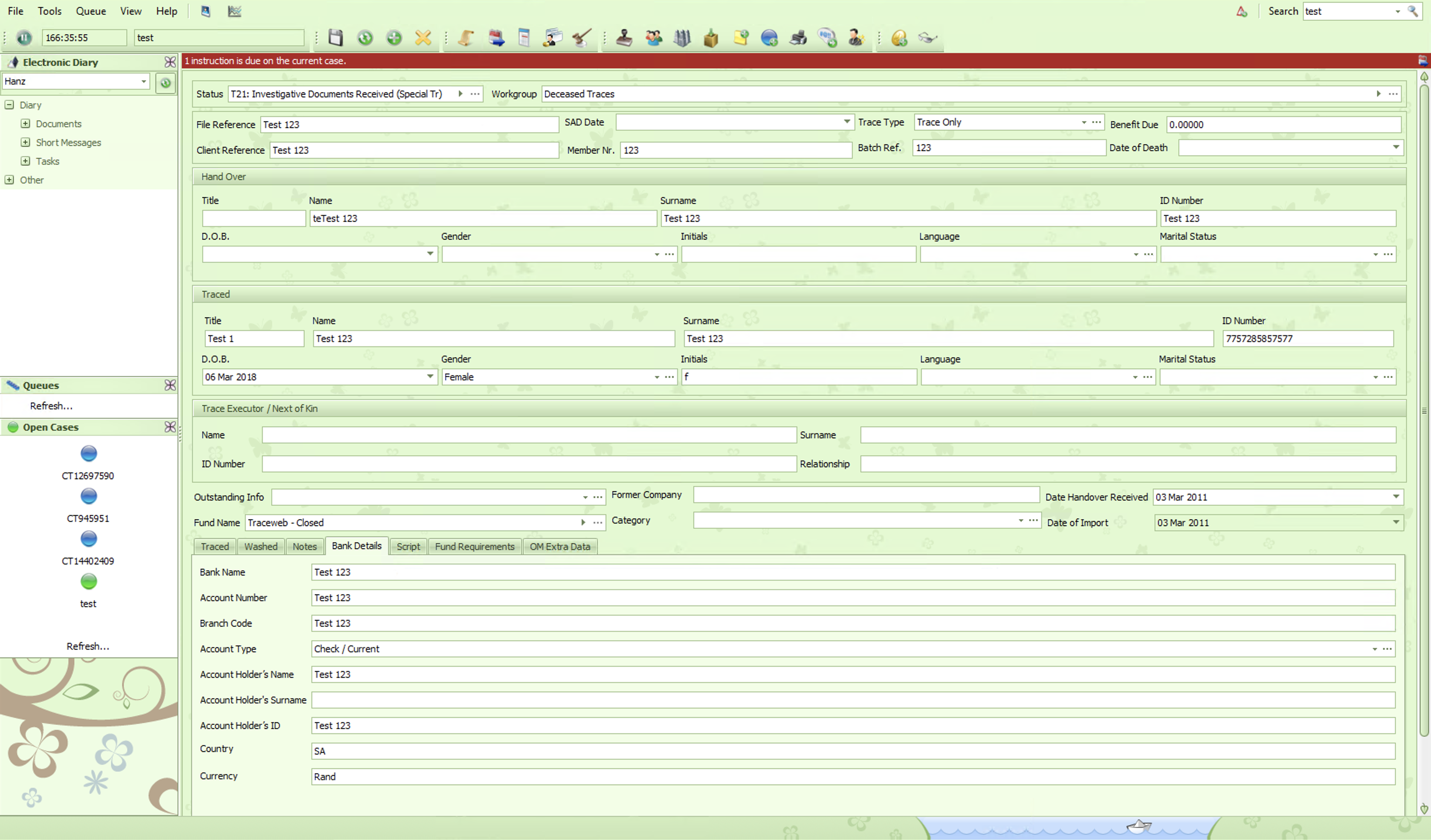Open the Queue menu
The height and width of the screenshot is (840, 1431).
91,11
